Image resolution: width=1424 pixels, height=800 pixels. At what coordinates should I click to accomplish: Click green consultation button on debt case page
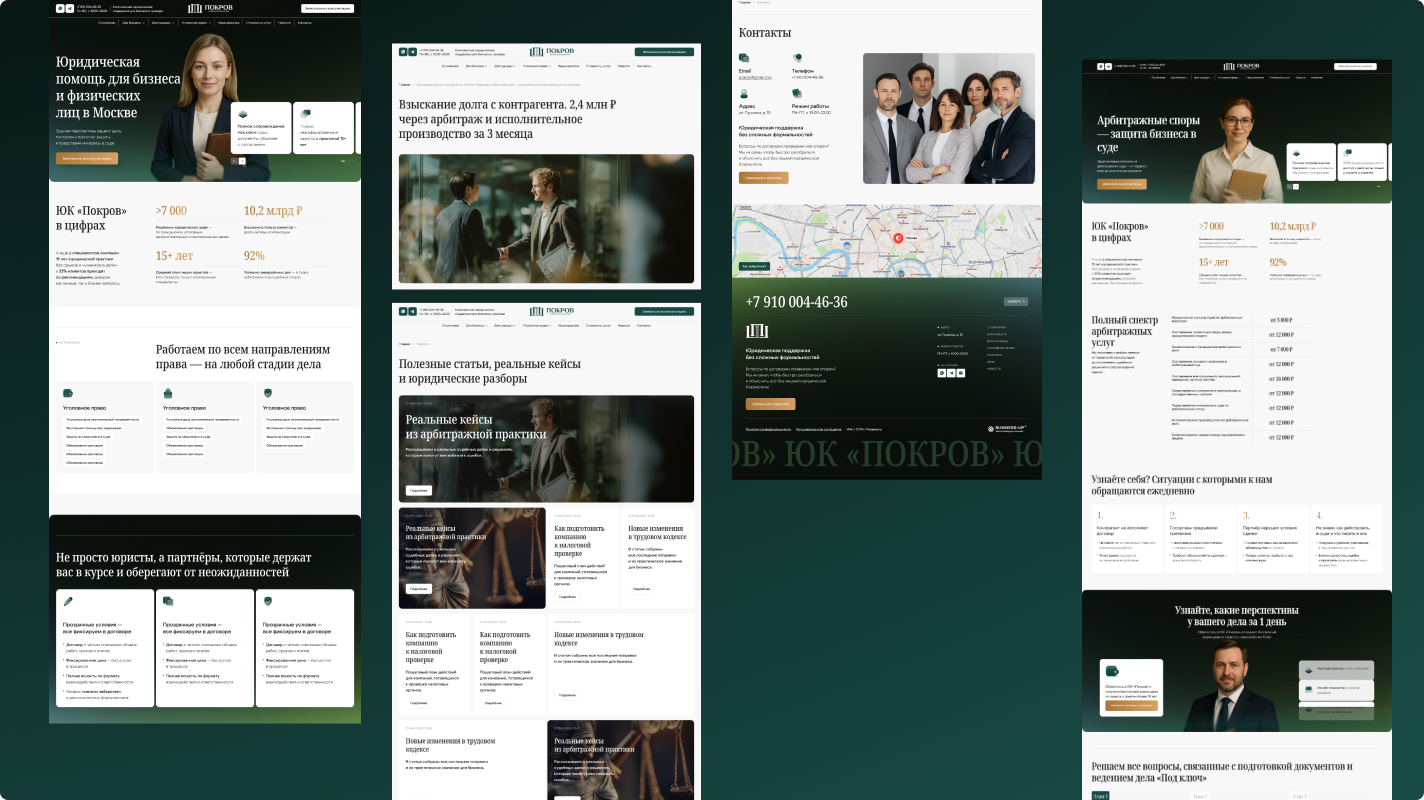coord(664,52)
